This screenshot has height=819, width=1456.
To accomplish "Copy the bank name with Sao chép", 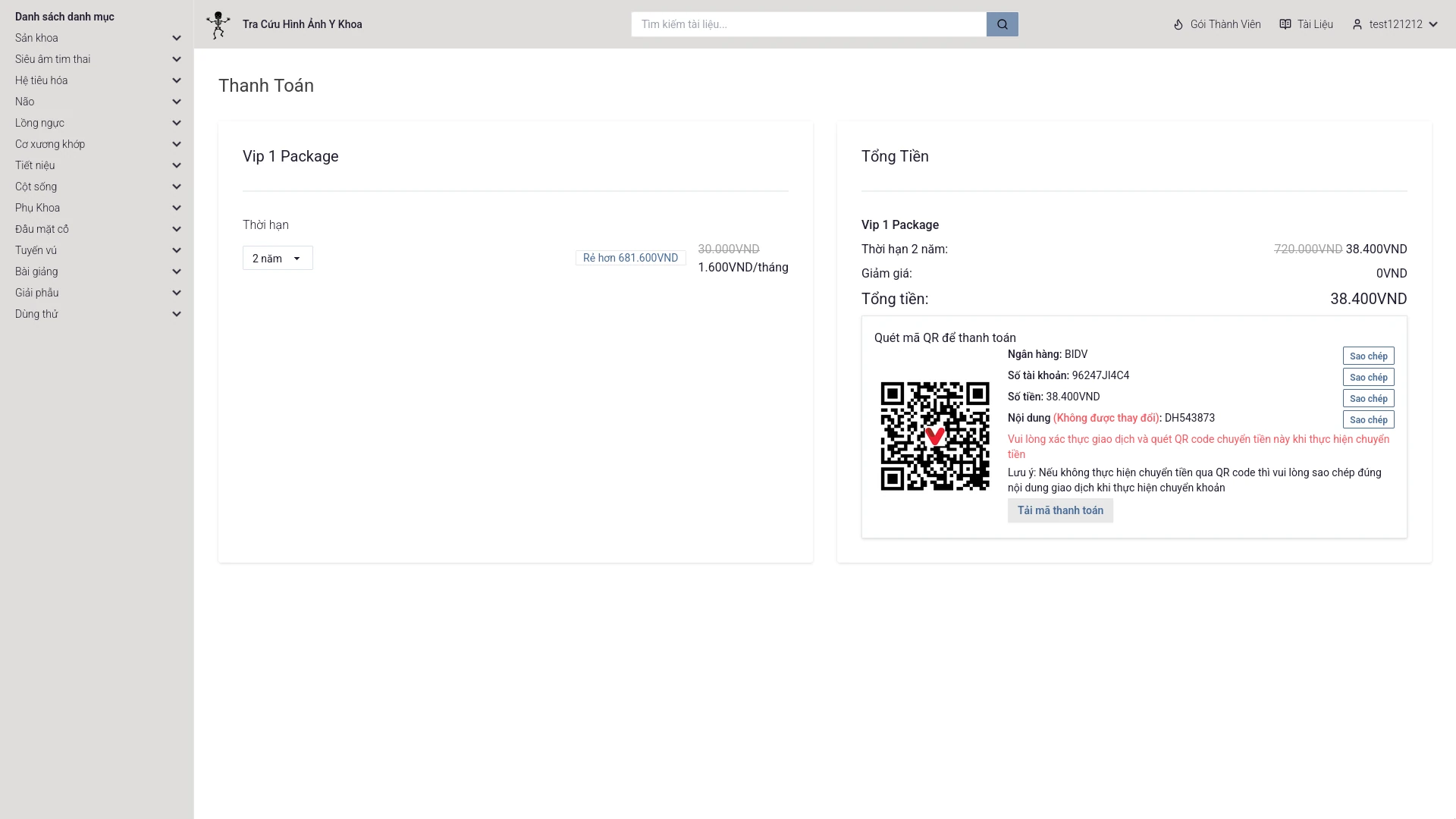I will tap(1368, 356).
